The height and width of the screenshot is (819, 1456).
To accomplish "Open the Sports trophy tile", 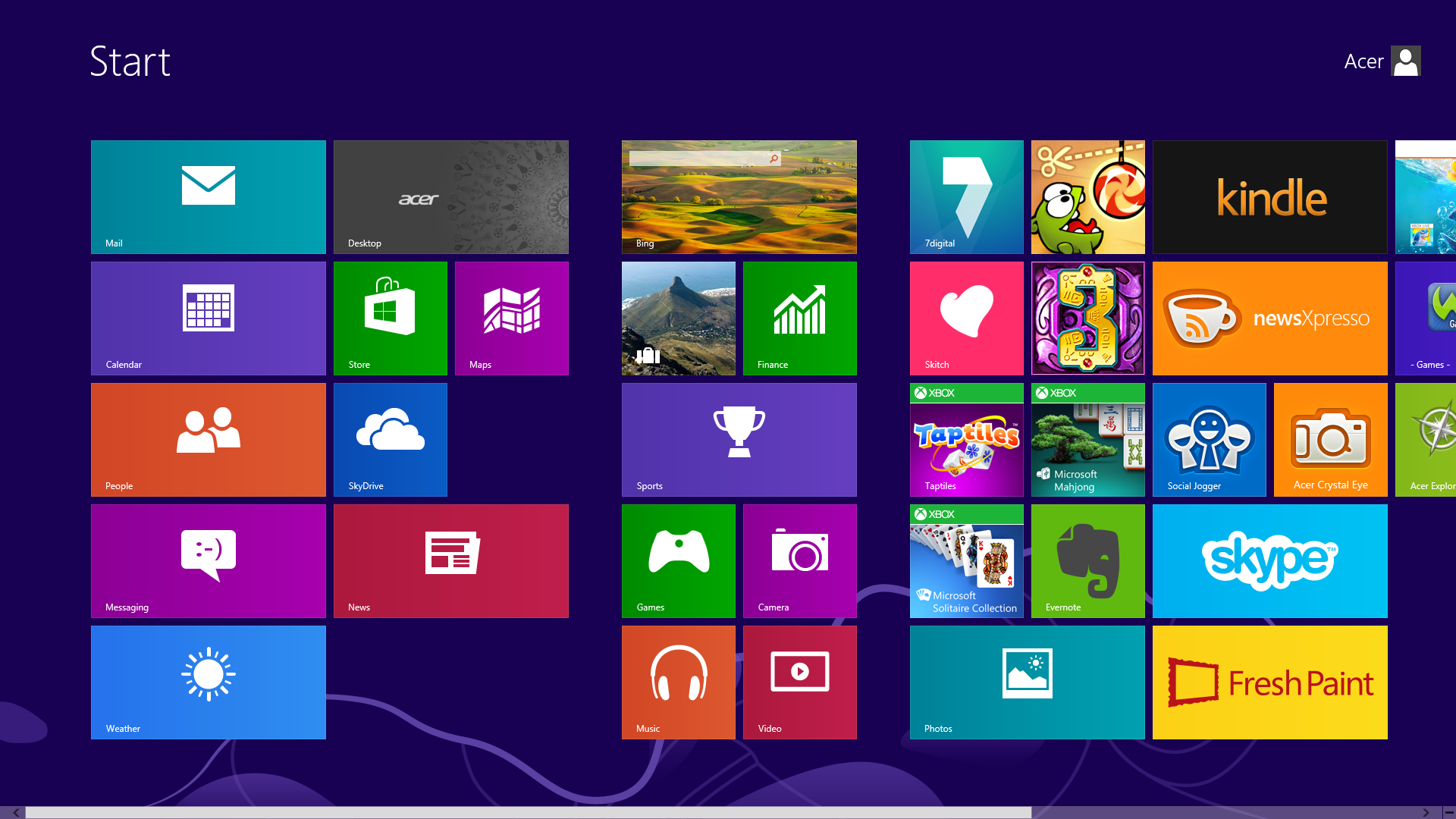I will pyautogui.click(x=739, y=440).
